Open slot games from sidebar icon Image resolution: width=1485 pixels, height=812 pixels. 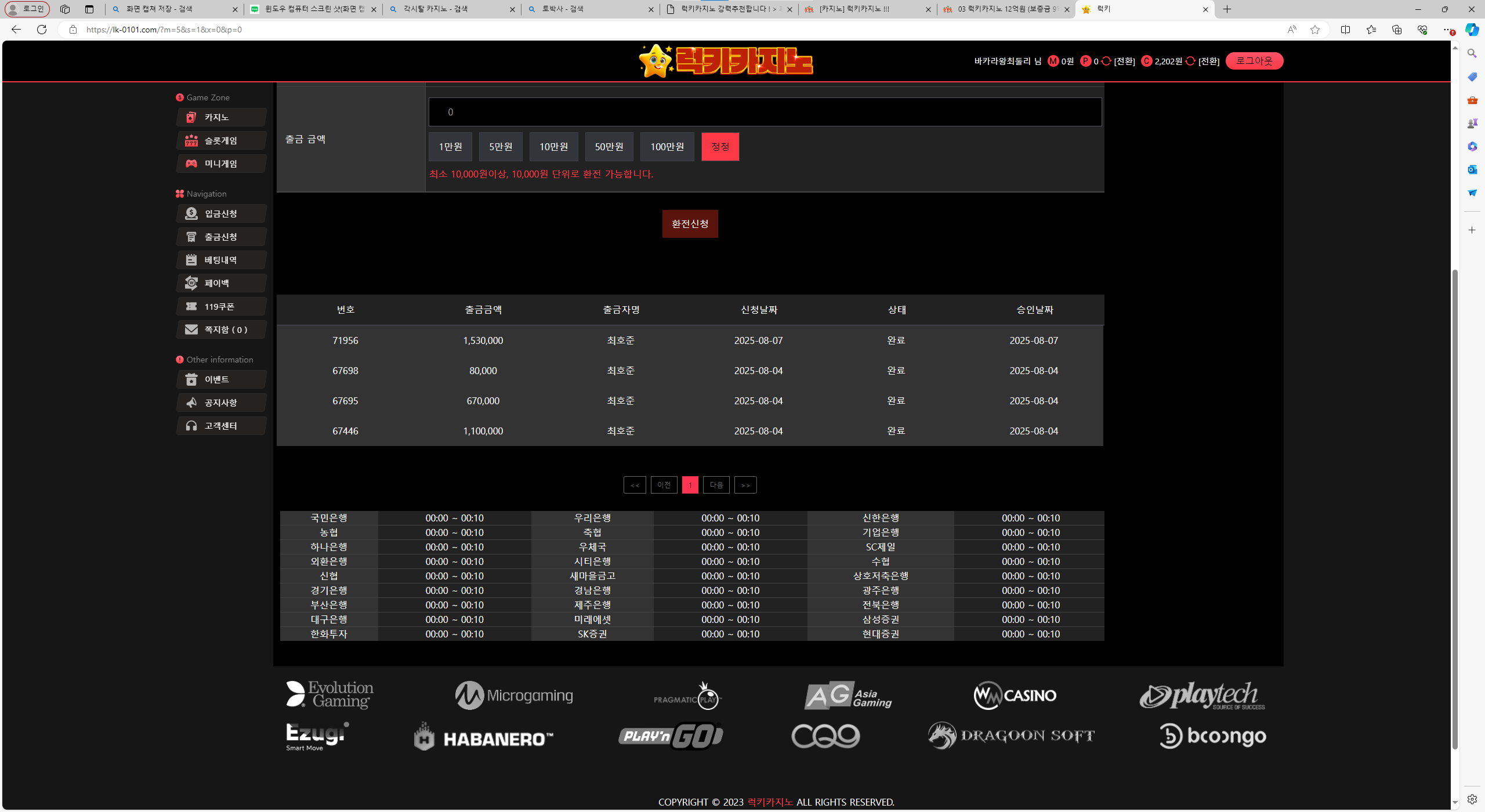pos(191,140)
